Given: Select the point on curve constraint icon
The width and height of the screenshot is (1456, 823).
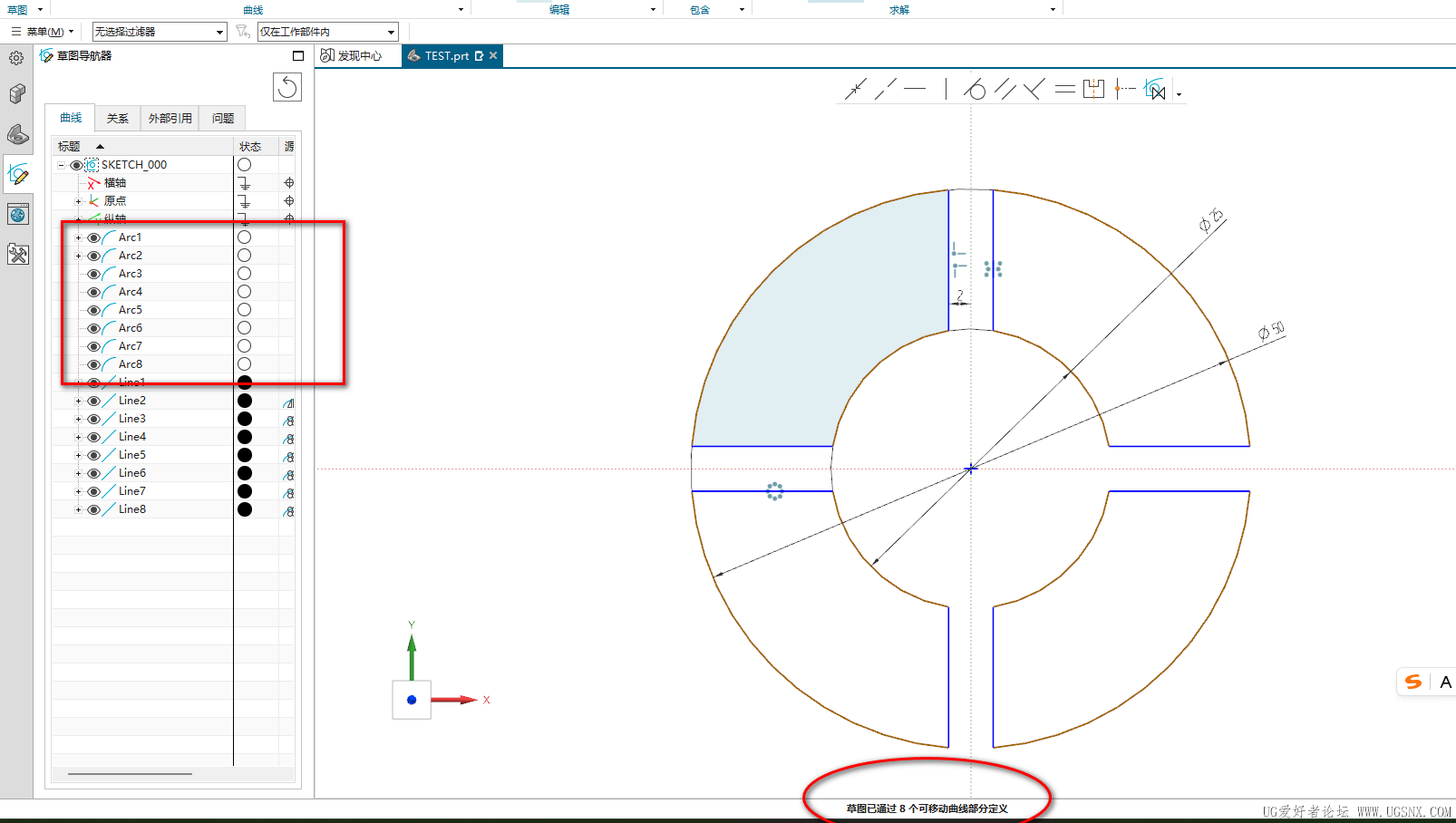Looking at the screenshot, I should click(x=1125, y=89).
